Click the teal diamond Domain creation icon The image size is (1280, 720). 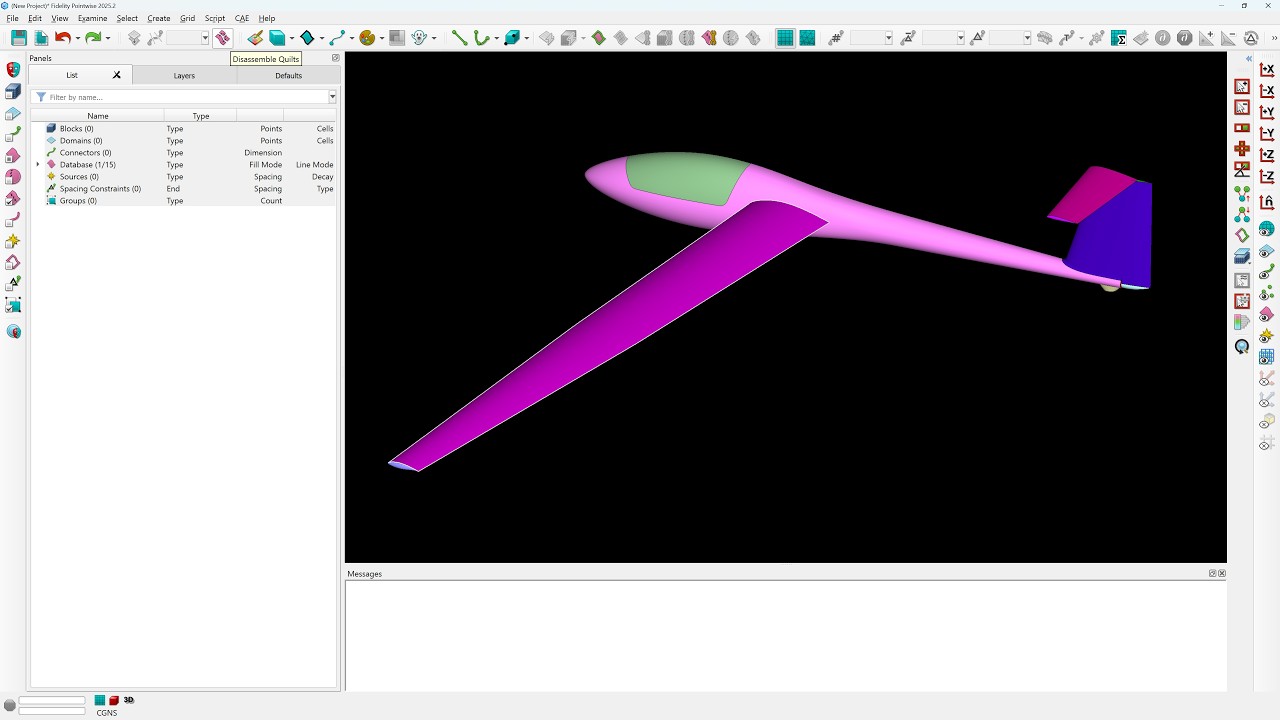pos(308,38)
